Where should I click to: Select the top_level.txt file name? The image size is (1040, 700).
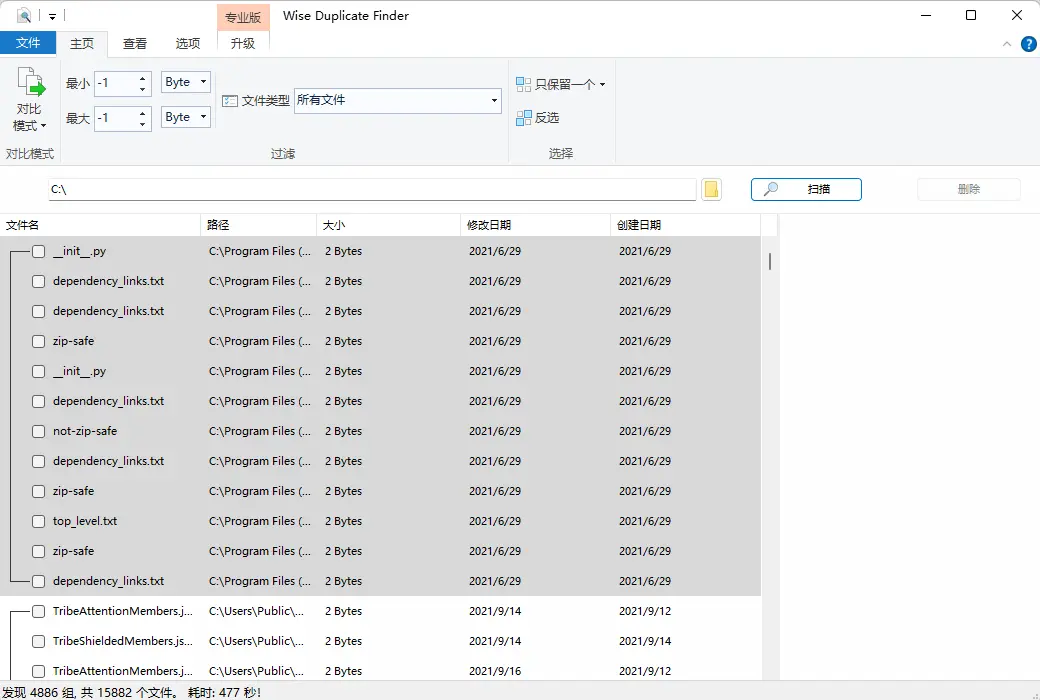coord(85,522)
